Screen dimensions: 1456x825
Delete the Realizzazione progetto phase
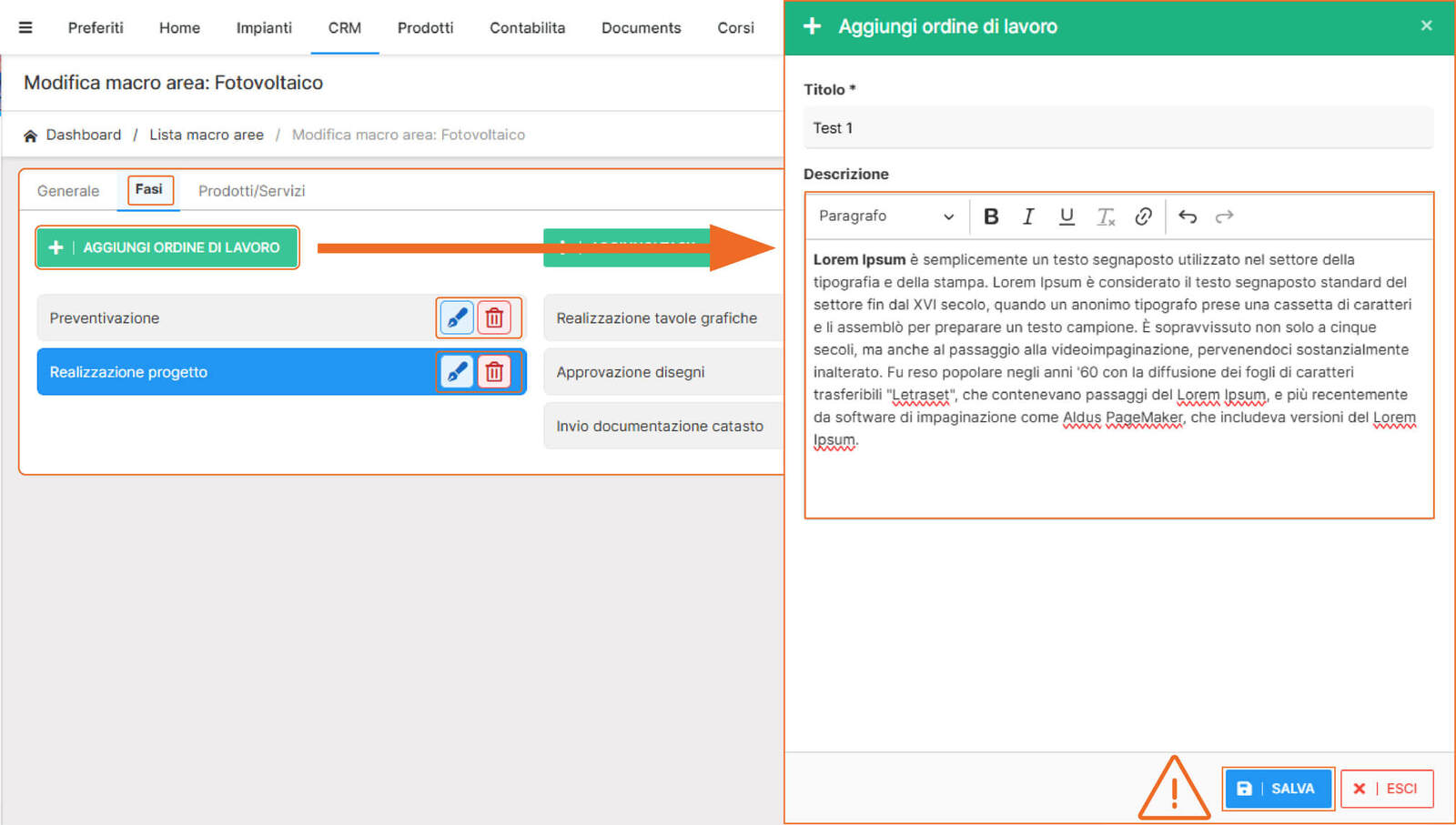click(x=494, y=371)
